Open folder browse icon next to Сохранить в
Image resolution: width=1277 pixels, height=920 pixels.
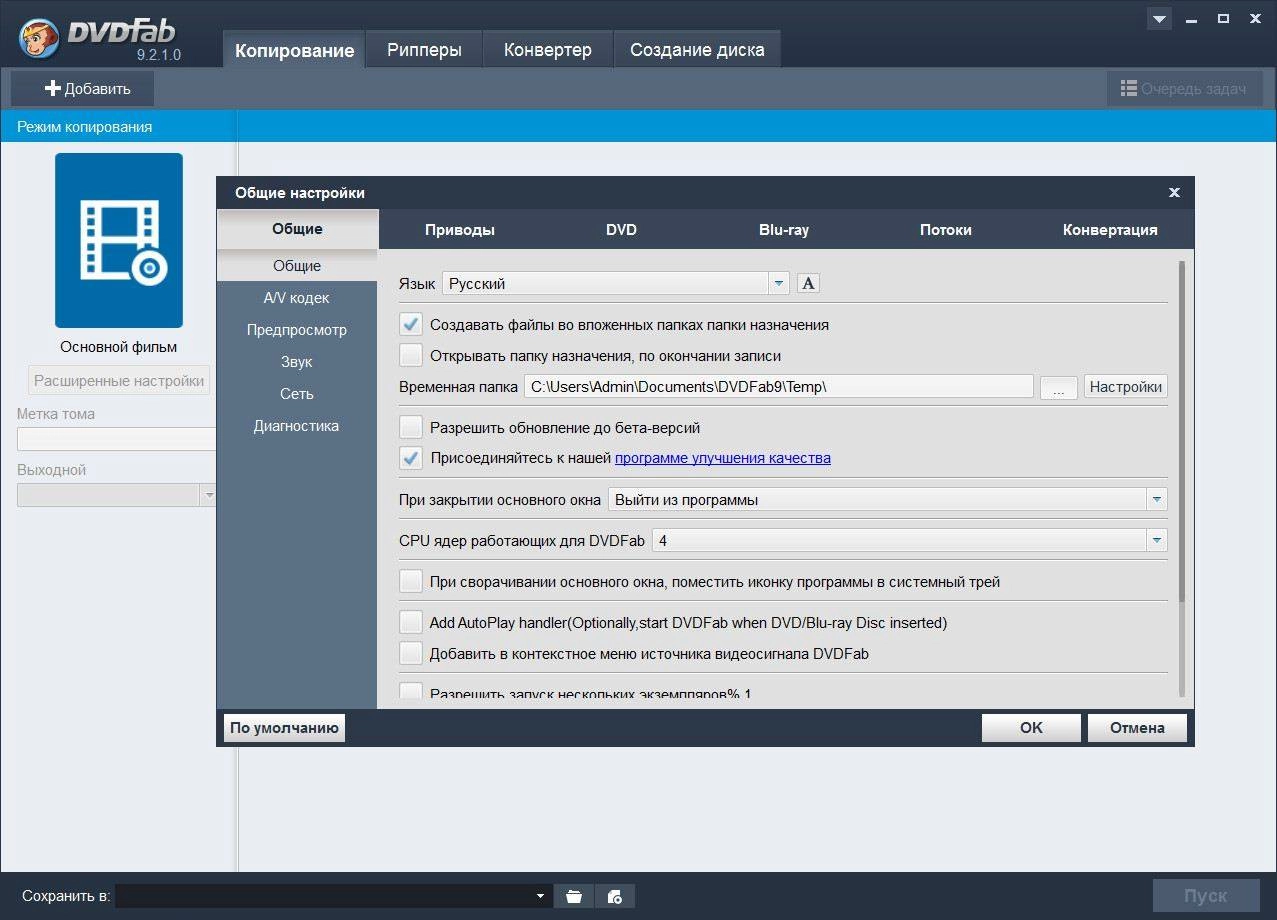coord(573,896)
